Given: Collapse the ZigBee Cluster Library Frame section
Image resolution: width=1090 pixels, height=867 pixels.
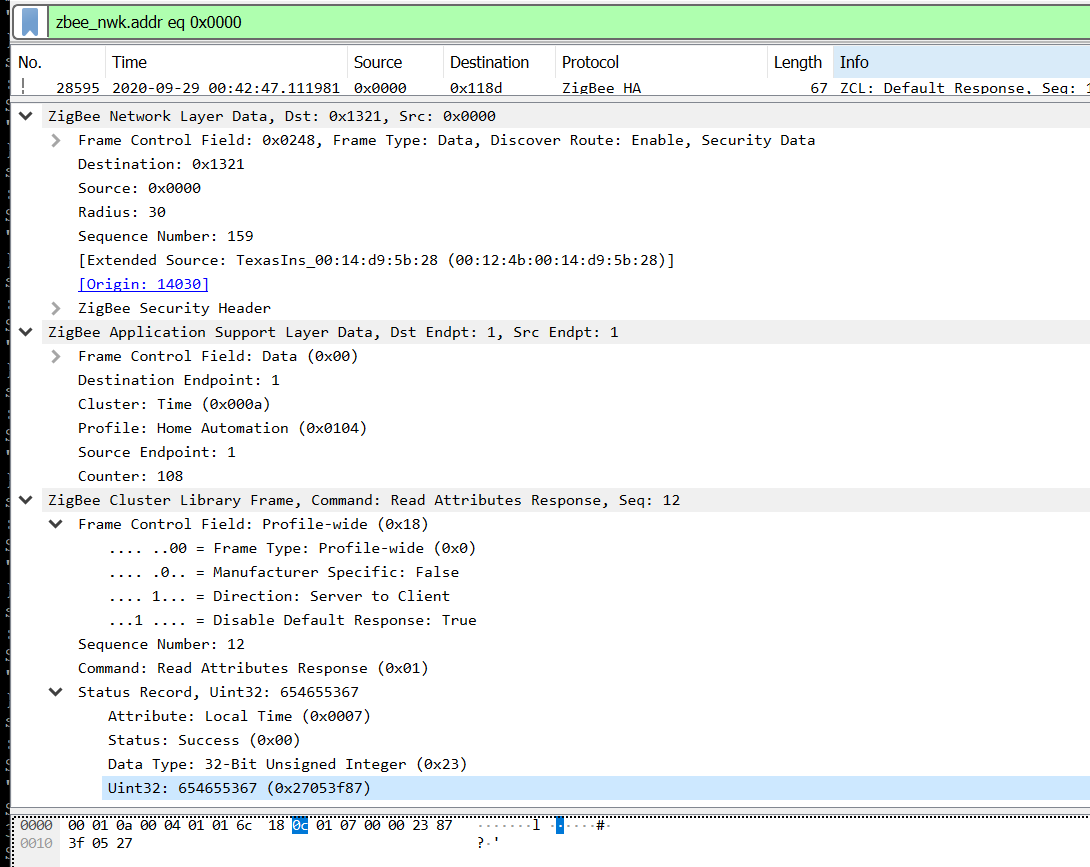Looking at the screenshot, I should pyautogui.click(x=26, y=500).
